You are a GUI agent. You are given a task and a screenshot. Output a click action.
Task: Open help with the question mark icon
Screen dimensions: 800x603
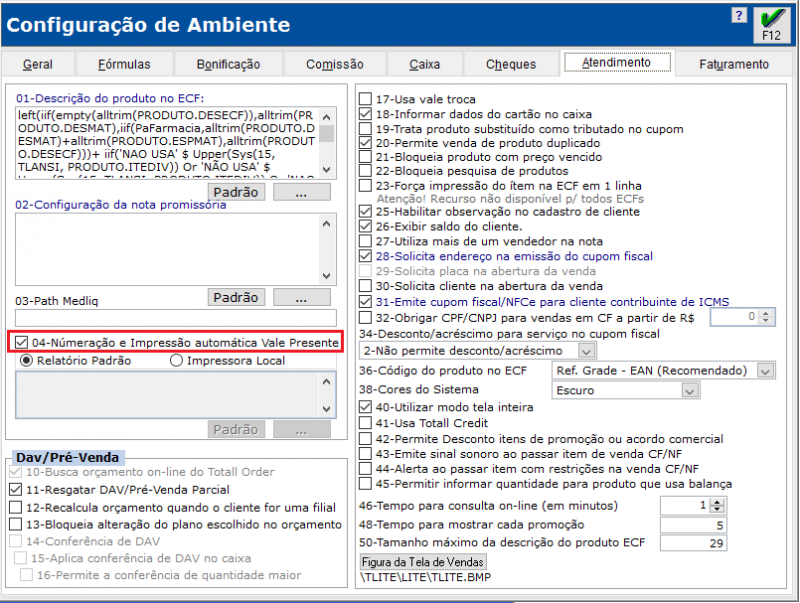pyautogui.click(x=739, y=16)
